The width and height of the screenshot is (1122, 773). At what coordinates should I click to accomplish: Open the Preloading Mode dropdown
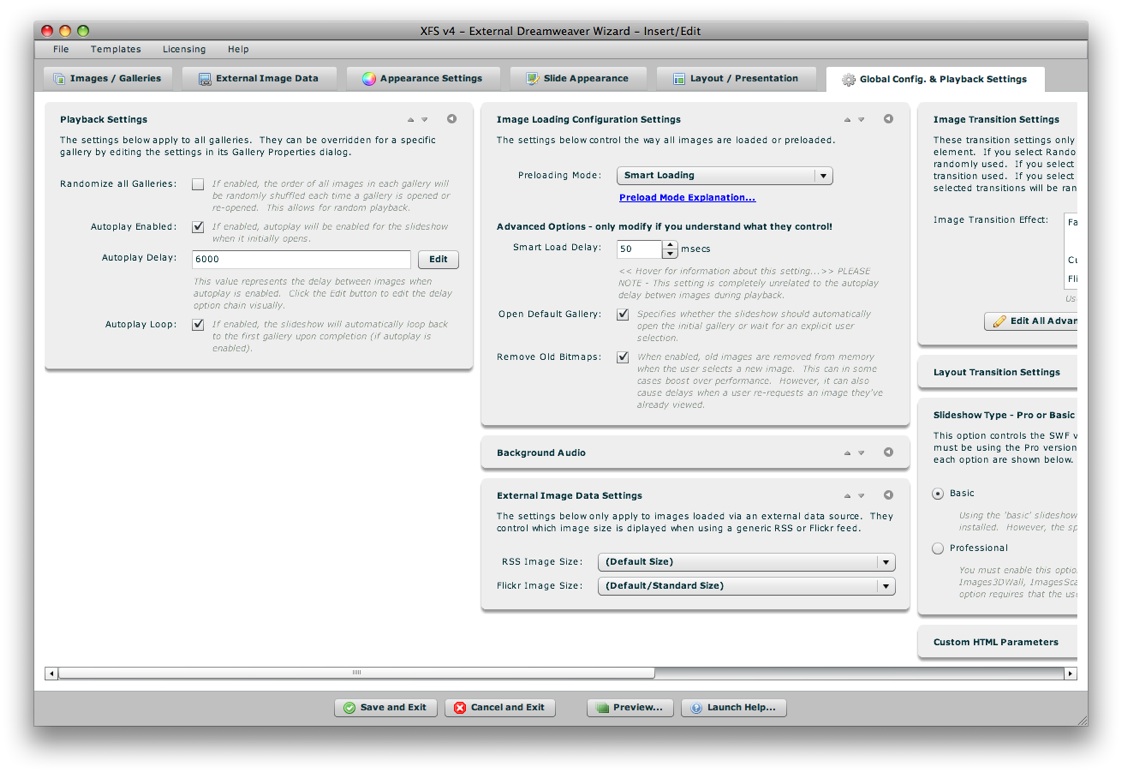point(724,176)
